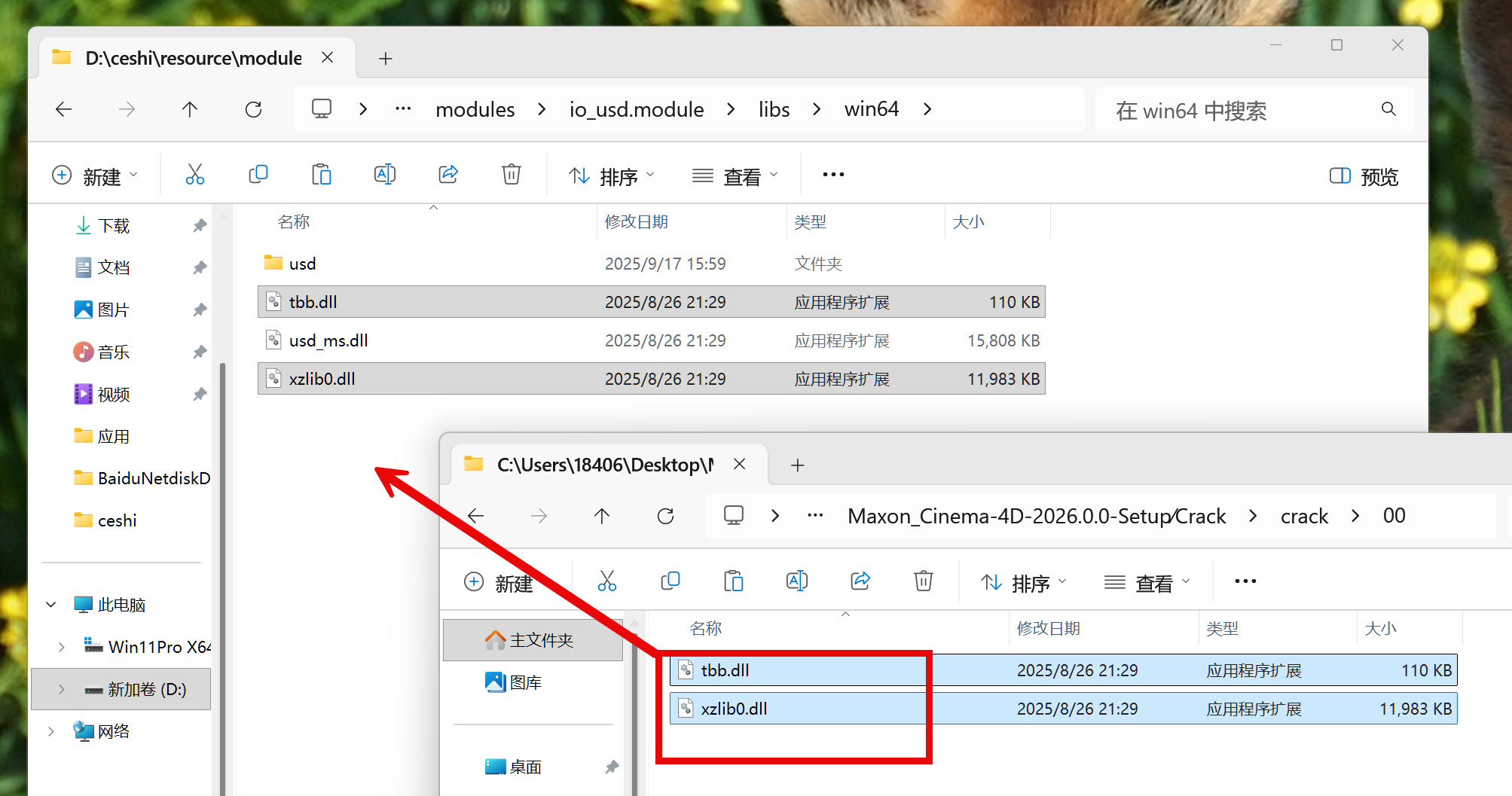Open the 查看 view dropdown in bottom window

coord(1147,582)
